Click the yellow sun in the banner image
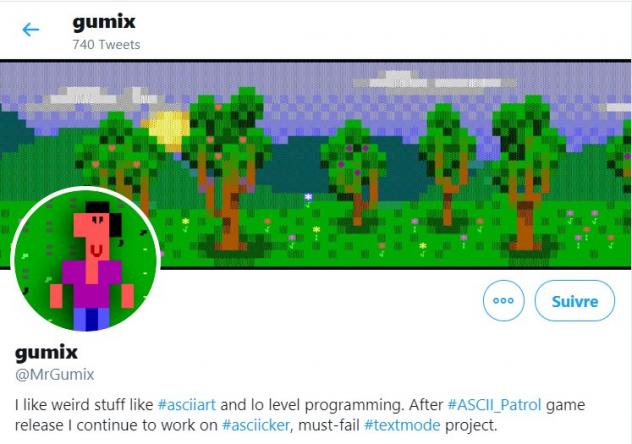 [167, 129]
